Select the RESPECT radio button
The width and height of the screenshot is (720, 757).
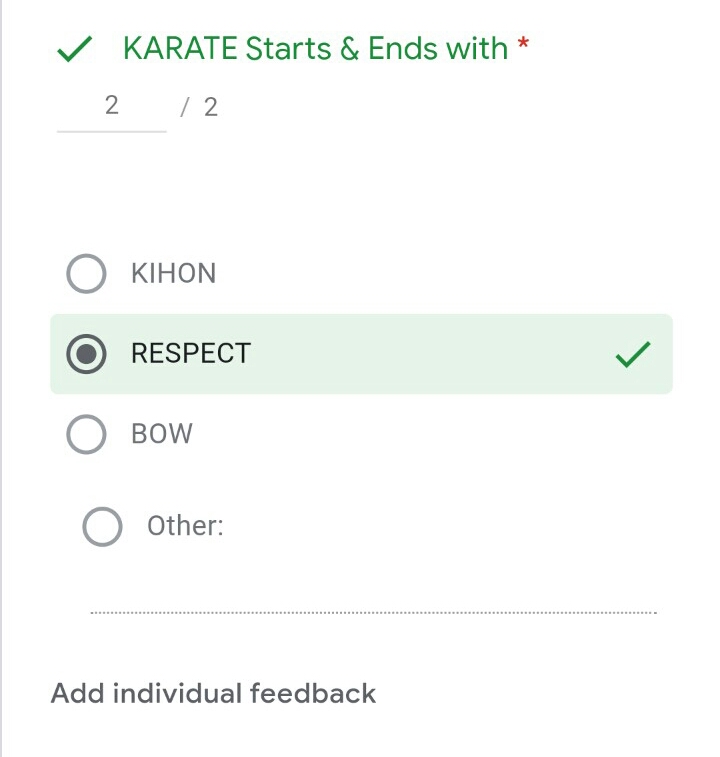pos(86,354)
